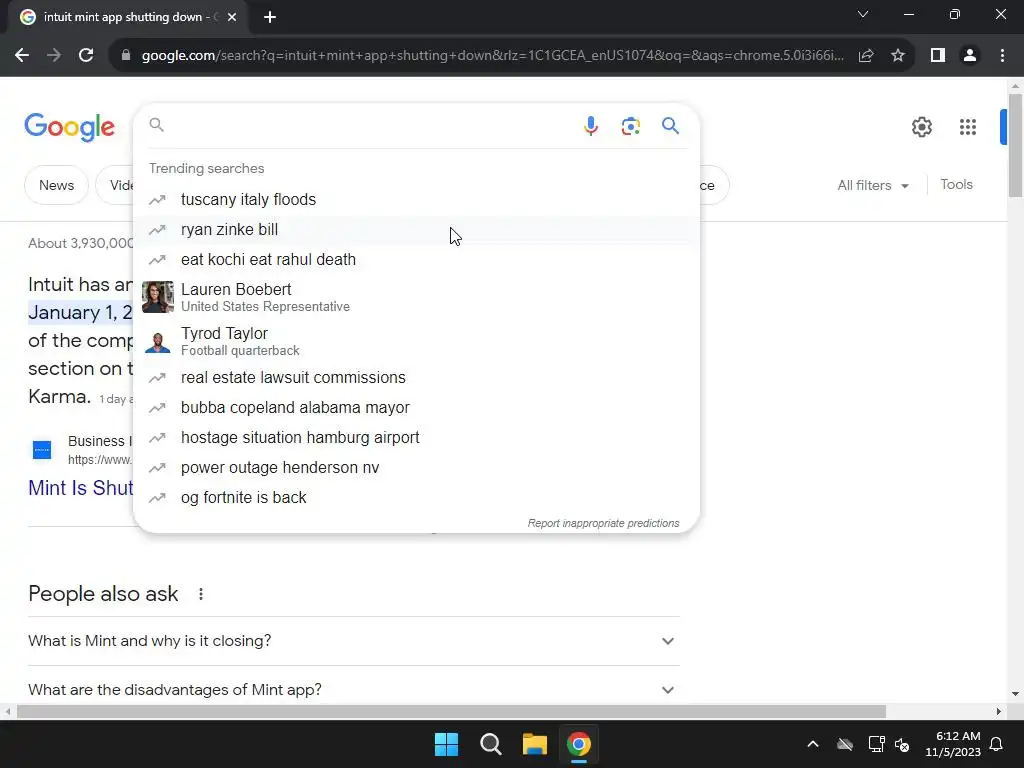1024x768 pixels.
Task: View site information lock icon
Action: (x=126, y=56)
